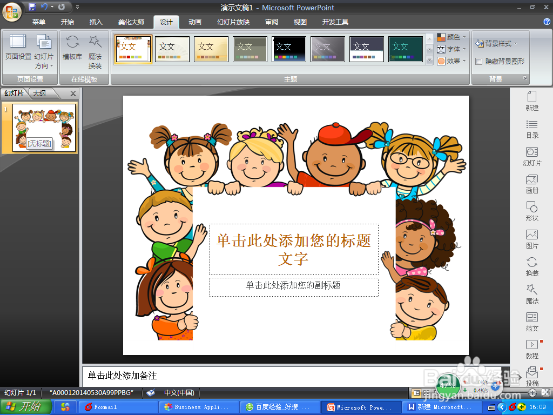Click the subtitle placeholder on slide
Image resolution: width=553 pixels, height=415 pixels.
[x=294, y=287]
